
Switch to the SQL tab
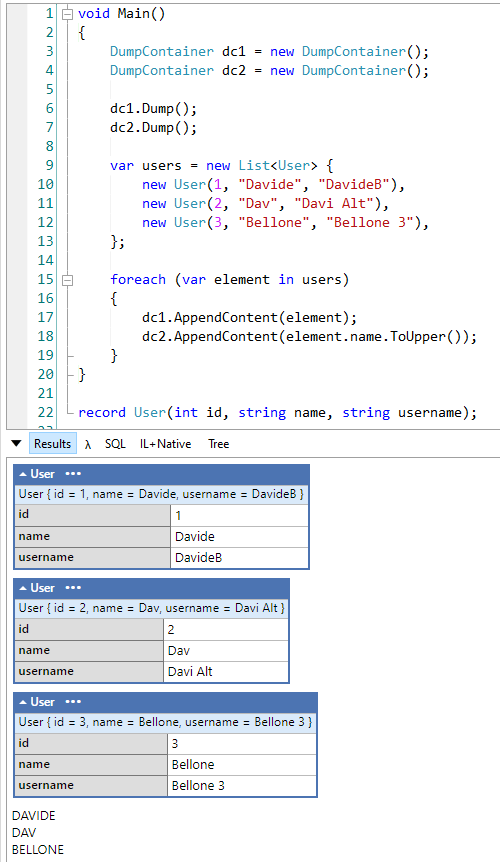click(115, 444)
